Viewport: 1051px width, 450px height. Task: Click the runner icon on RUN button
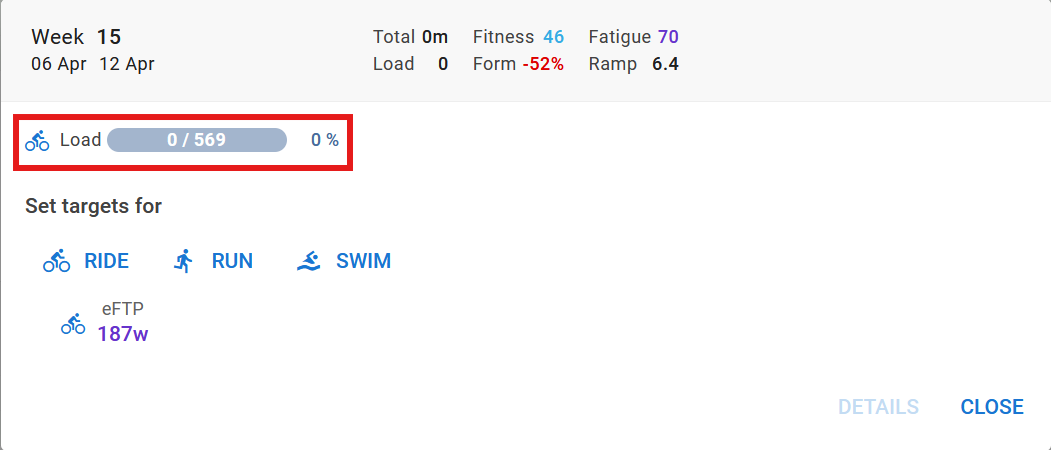(183, 262)
